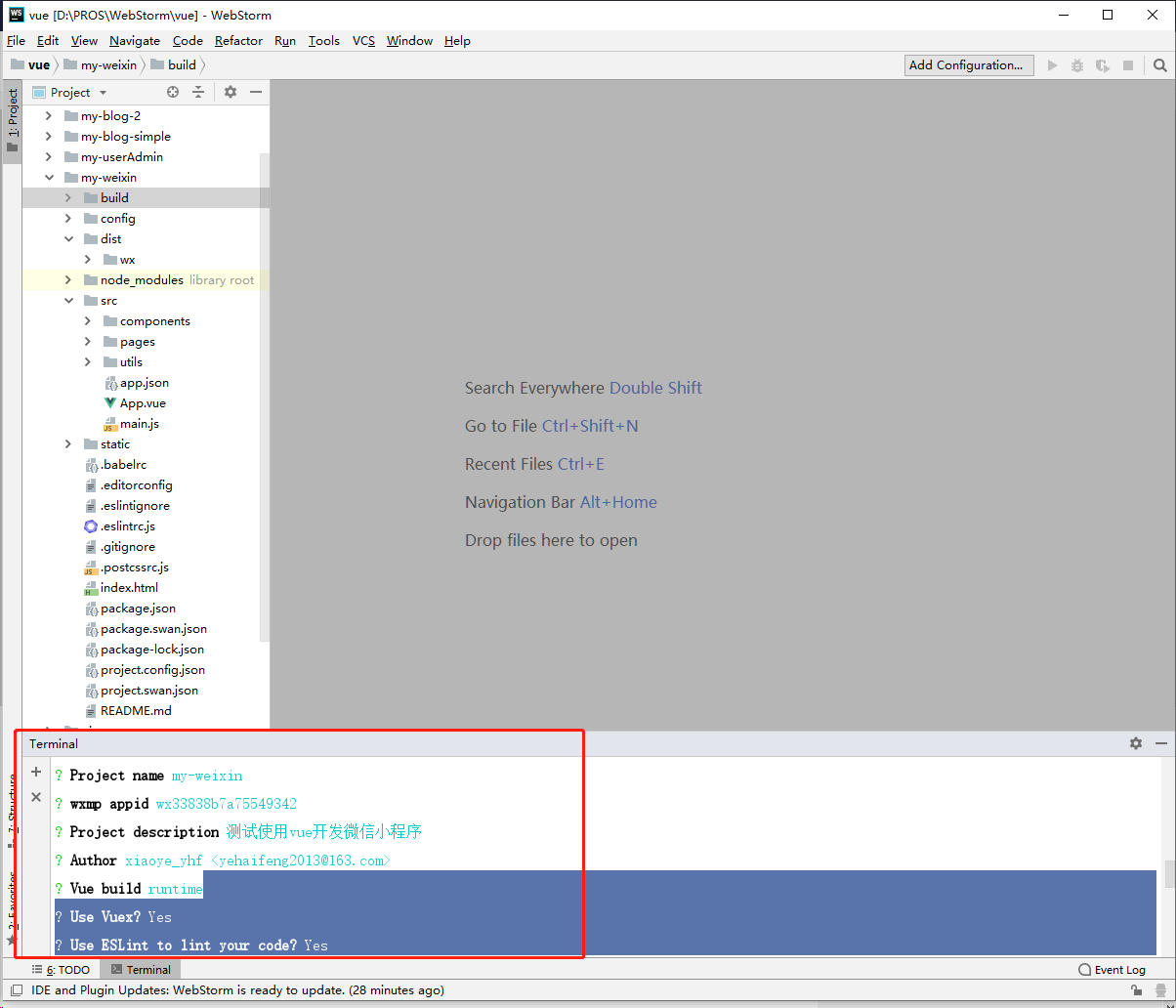Click the terminal vertical scrollbar thumb
The width and height of the screenshot is (1176, 1008).
pyautogui.click(x=1168, y=873)
